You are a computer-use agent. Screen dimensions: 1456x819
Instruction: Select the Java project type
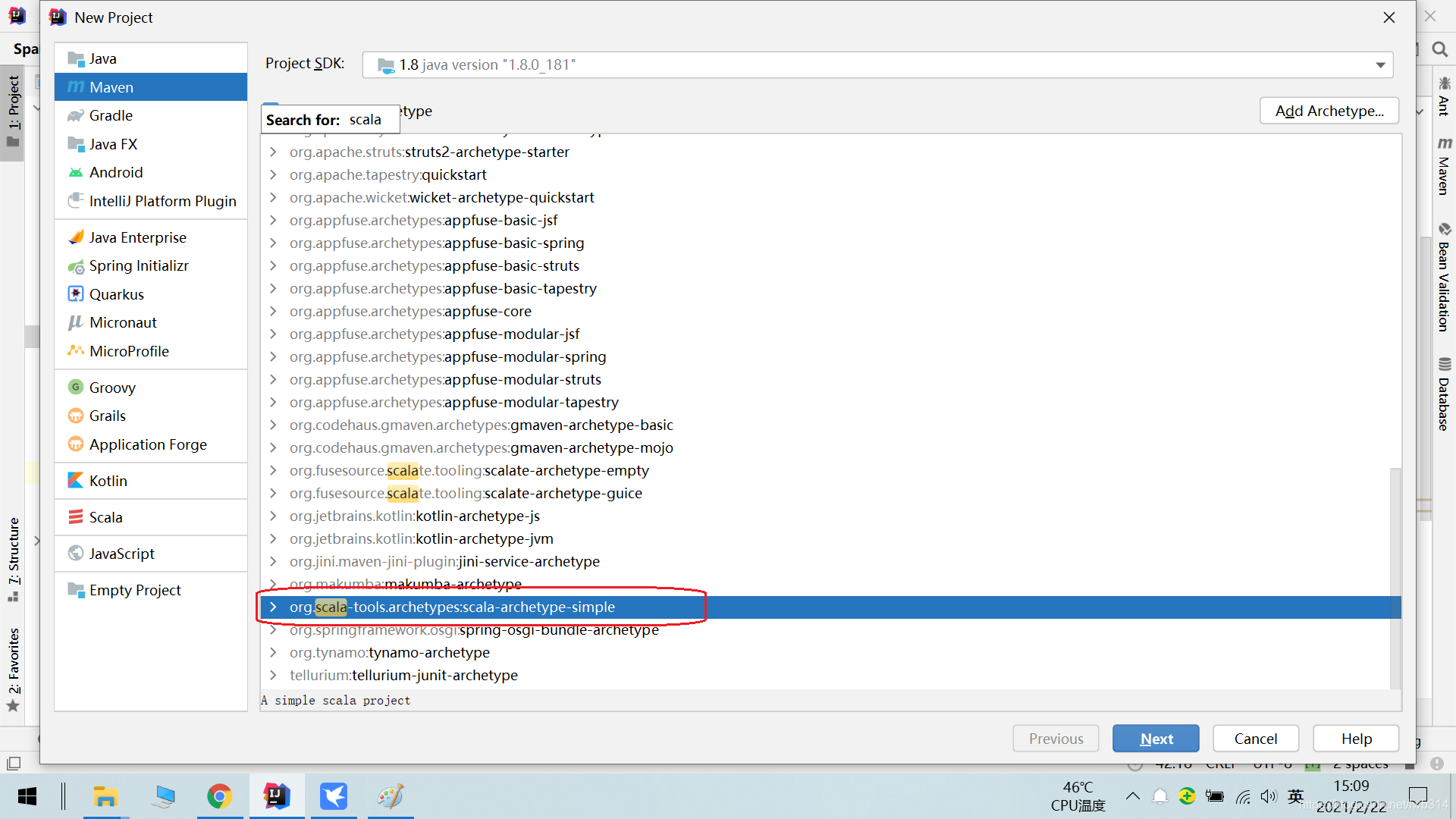tap(151, 58)
